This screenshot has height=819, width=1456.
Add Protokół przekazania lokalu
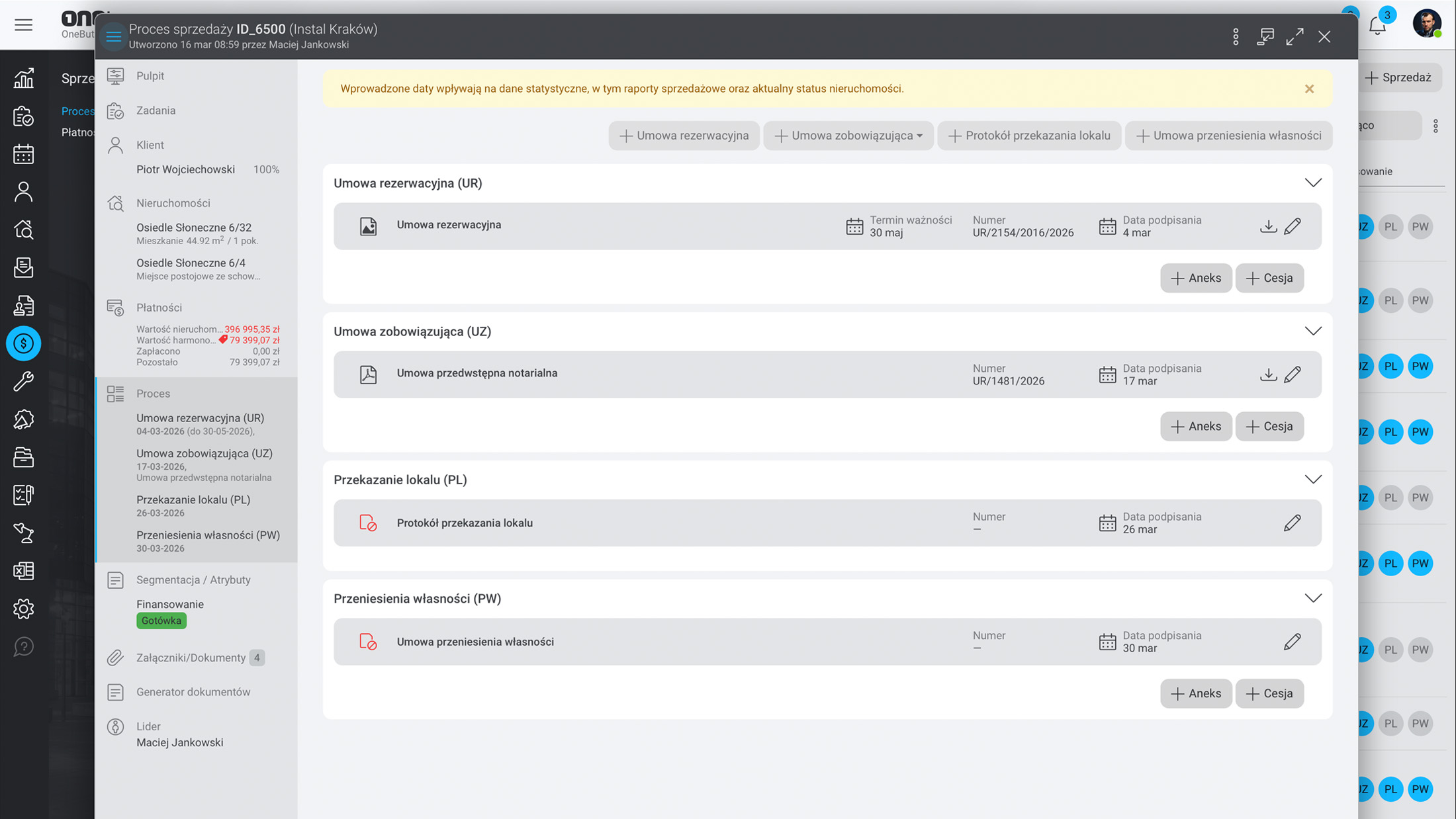click(1029, 136)
